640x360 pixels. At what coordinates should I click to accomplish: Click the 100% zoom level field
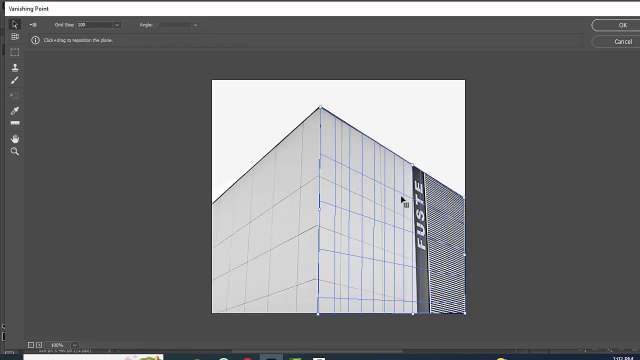point(58,345)
